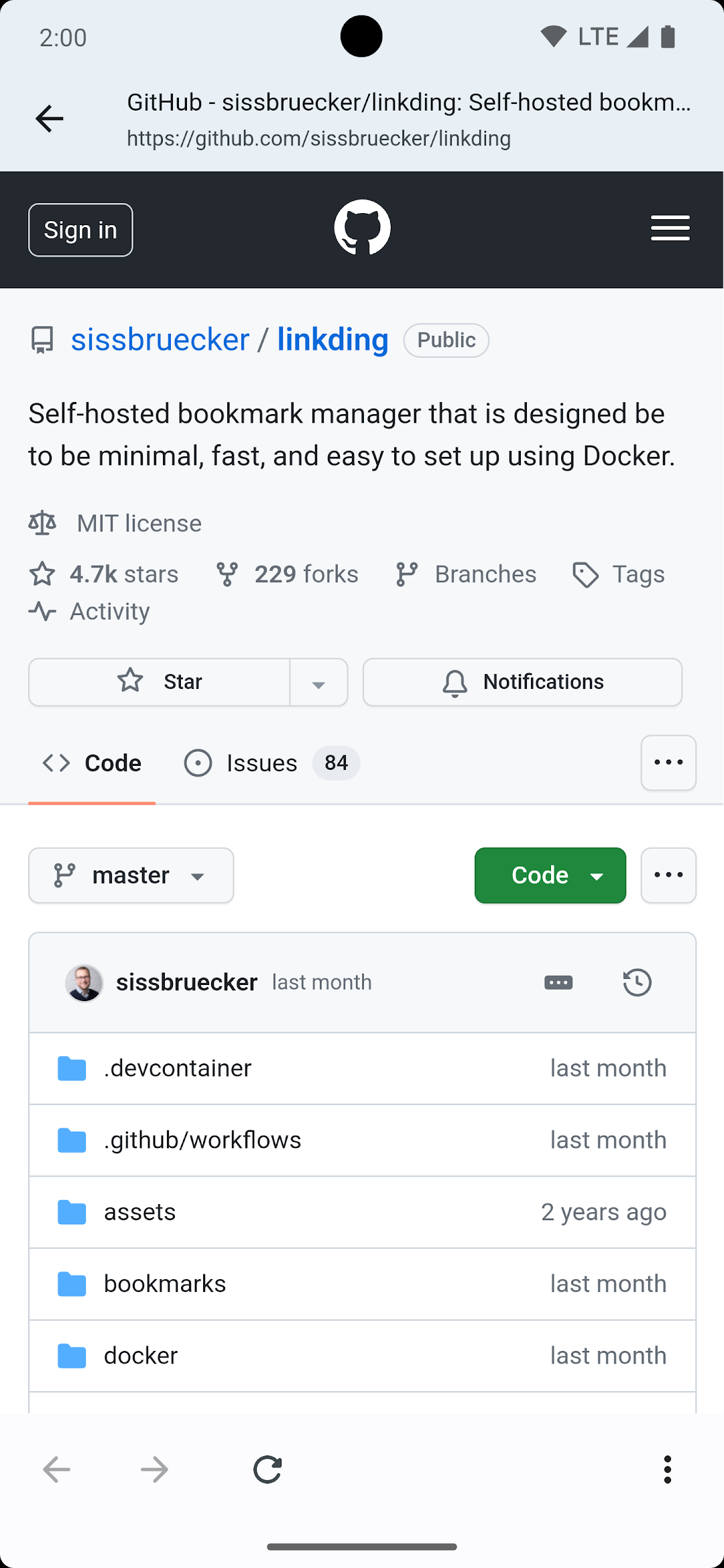Viewport: 724px width, 1568px height.
Task: Show latest commit message ellipsis
Action: (558, 982)
